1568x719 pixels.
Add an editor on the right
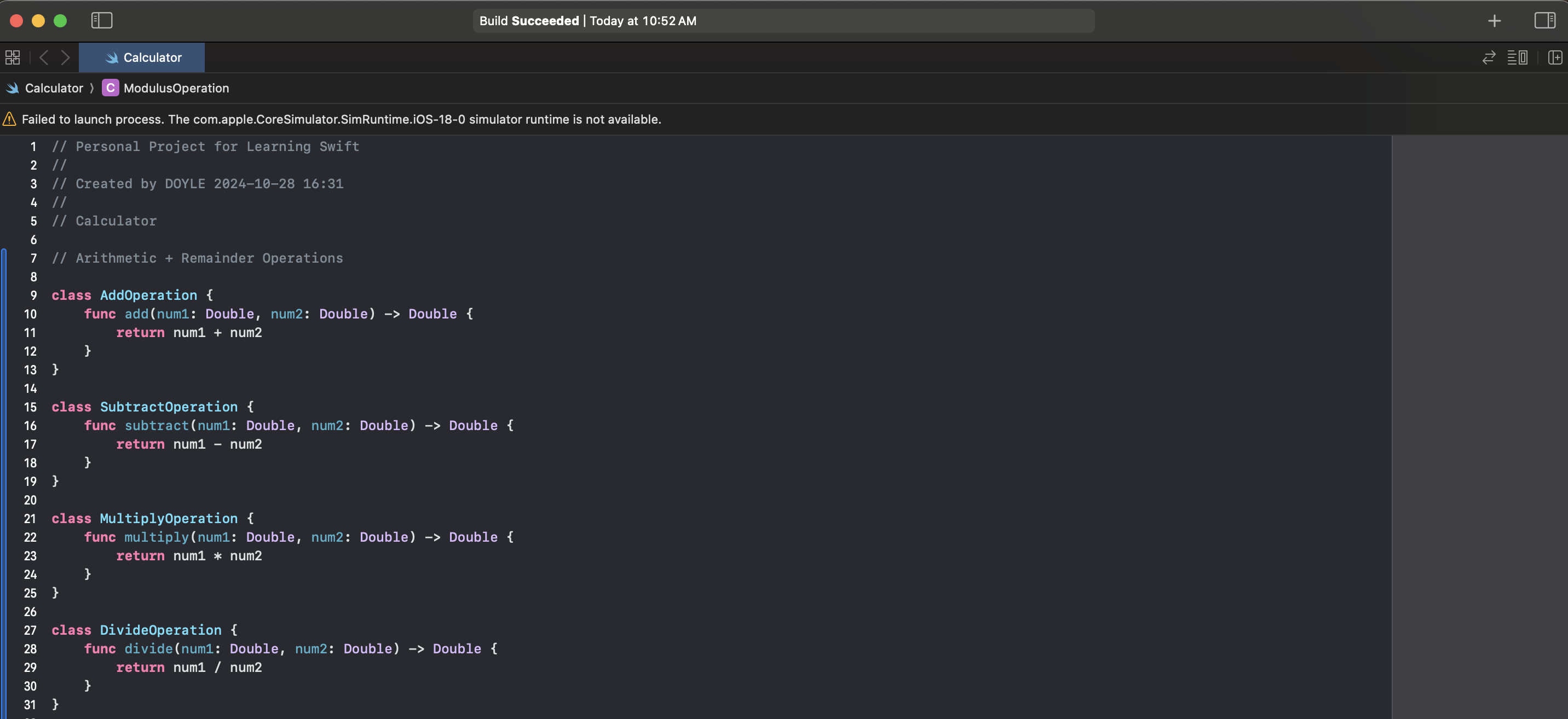(1555, 58)
